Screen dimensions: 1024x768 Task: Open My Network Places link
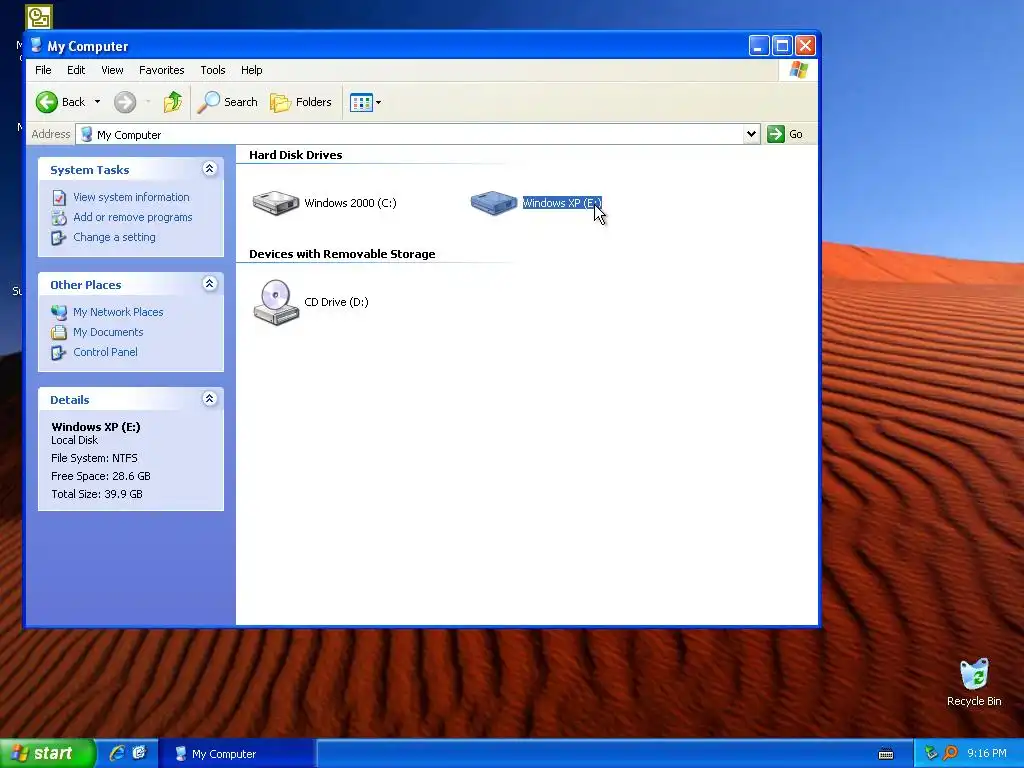pyautogui.click(x=118, y=312)
